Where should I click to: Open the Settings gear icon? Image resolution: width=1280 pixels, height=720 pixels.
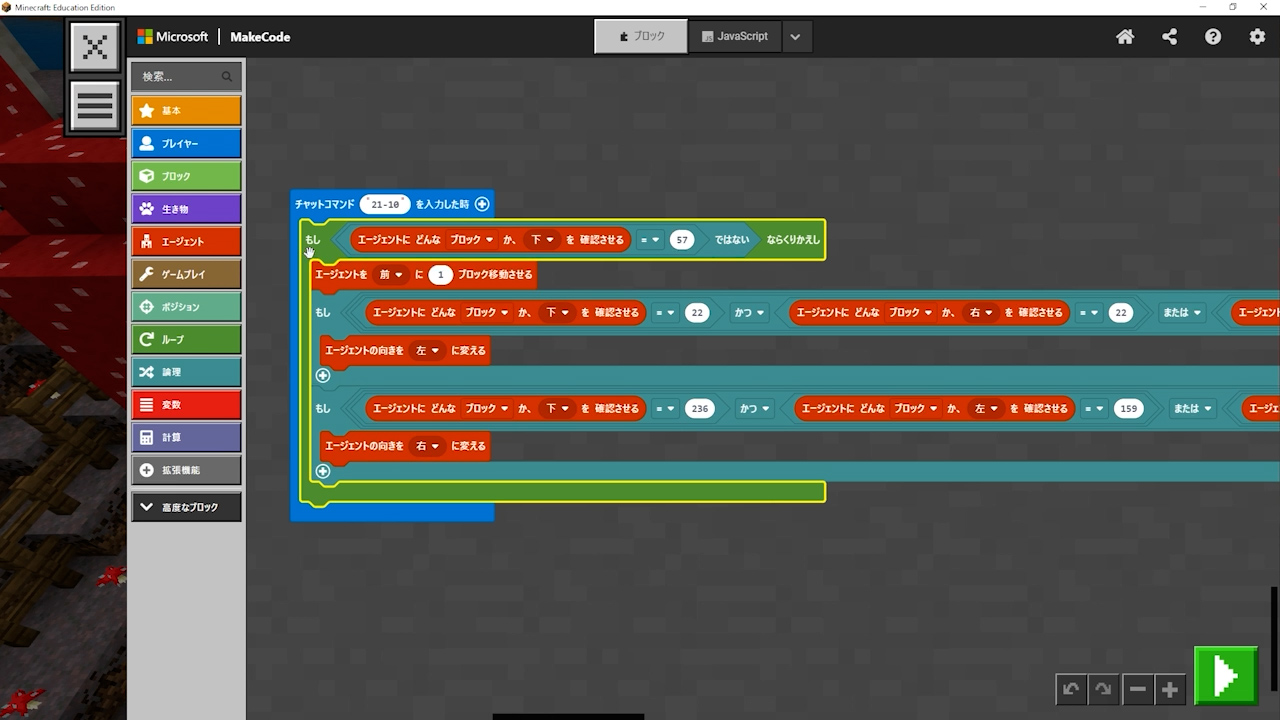[1257, 37]
